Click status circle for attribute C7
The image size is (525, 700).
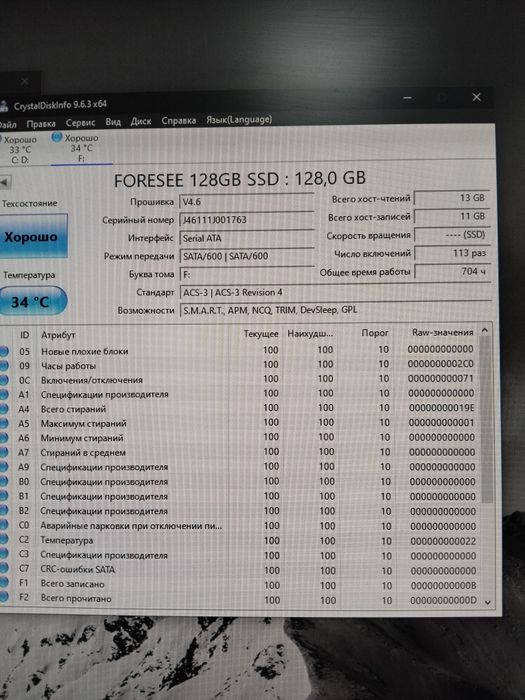[x=4, y=569]
